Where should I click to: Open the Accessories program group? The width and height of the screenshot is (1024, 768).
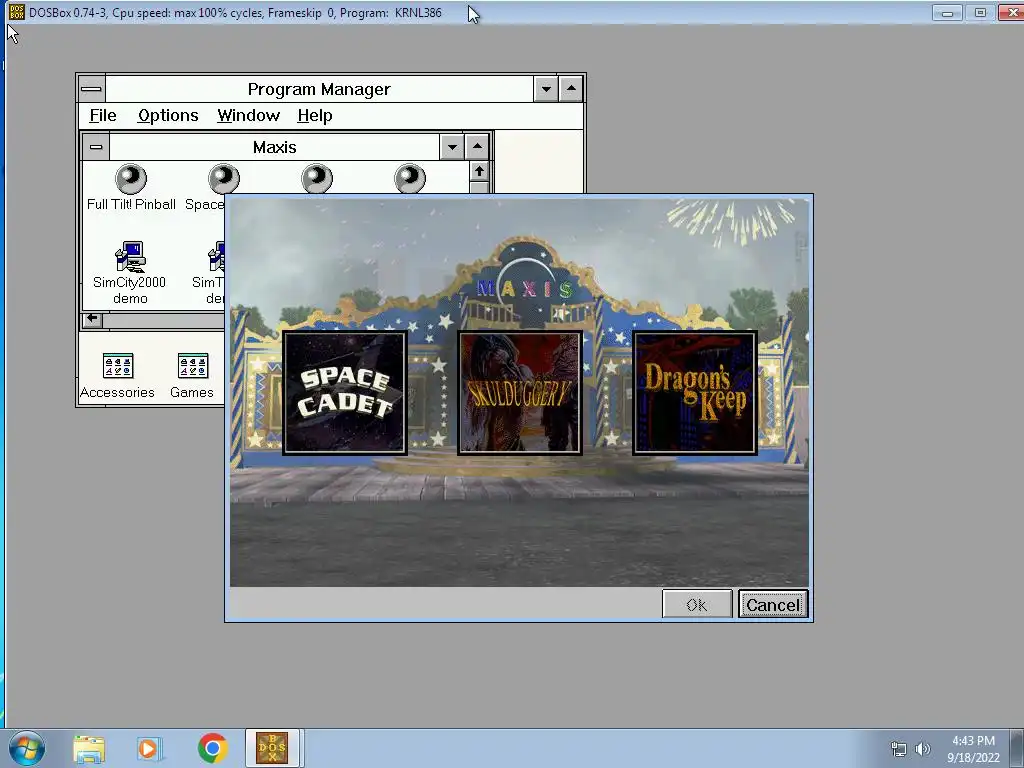coord(118,376)
